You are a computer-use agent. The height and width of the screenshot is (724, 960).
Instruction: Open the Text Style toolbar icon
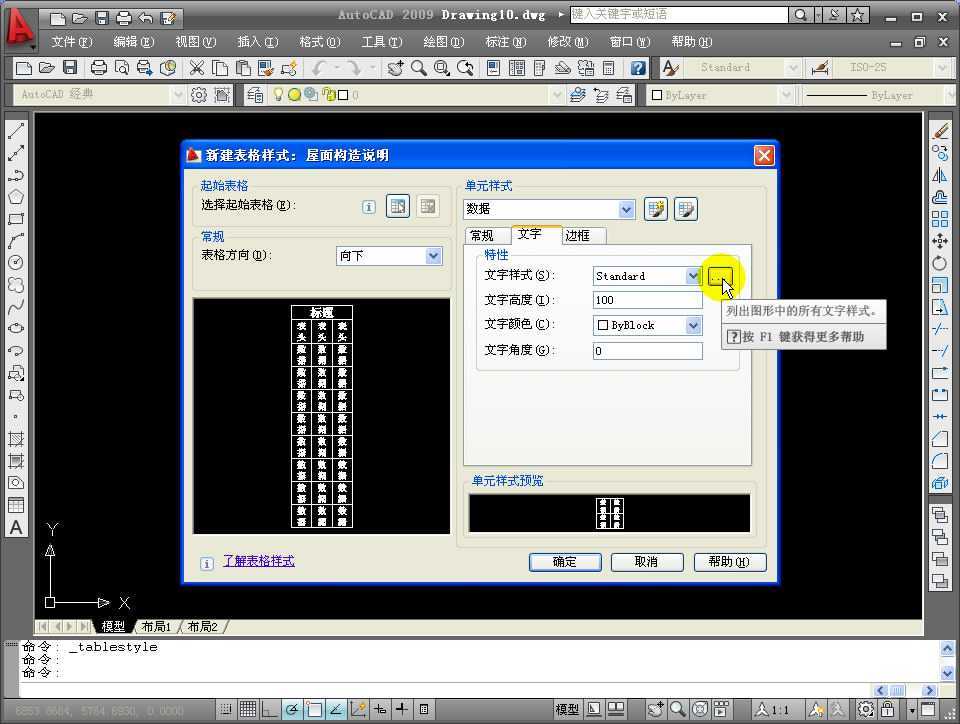click(x=671, y=67)
